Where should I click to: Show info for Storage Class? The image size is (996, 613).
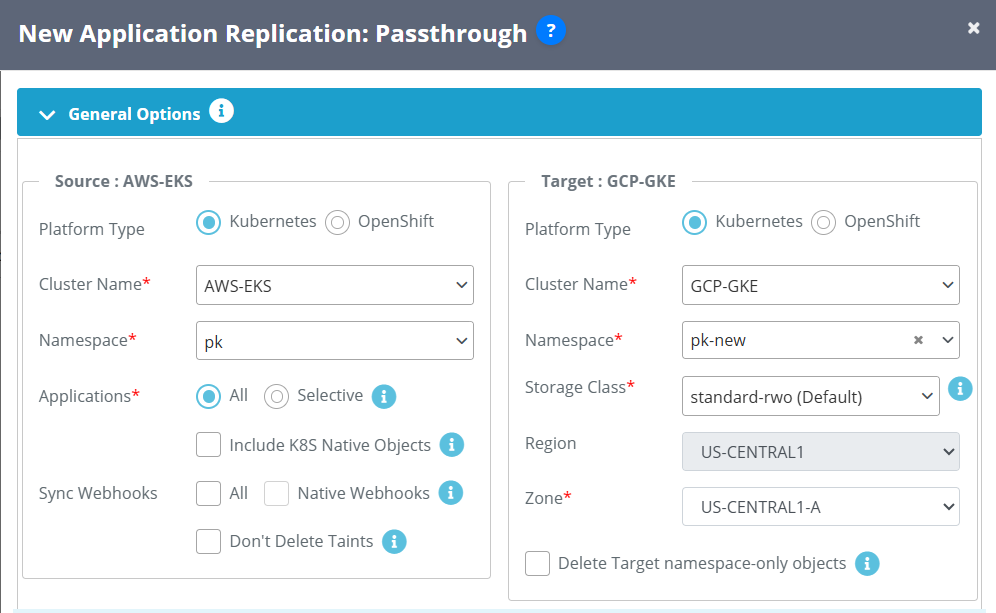point(960,388)
